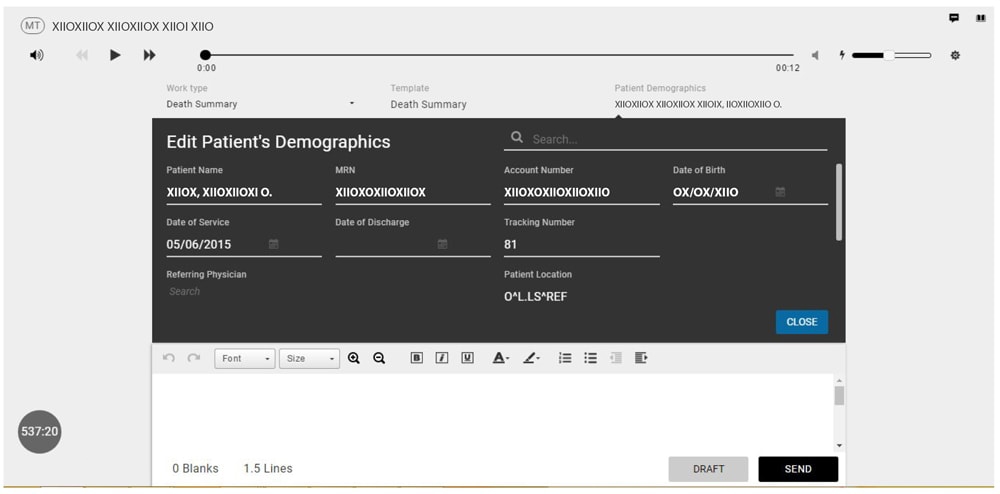Toggle bold formatting

[x=416, y=358]
